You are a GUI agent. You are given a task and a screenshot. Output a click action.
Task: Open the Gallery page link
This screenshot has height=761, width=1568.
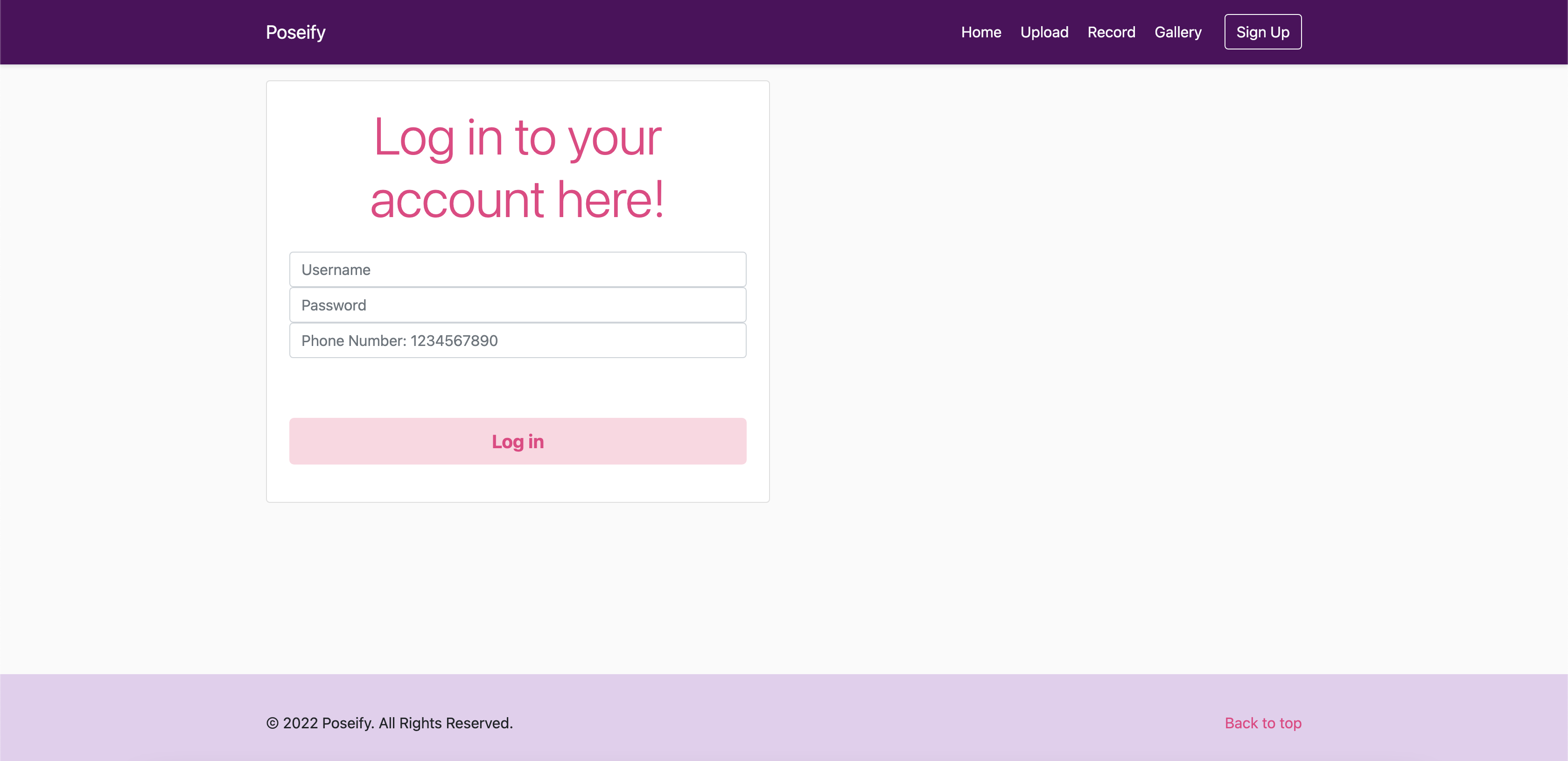coord(1177,32)
